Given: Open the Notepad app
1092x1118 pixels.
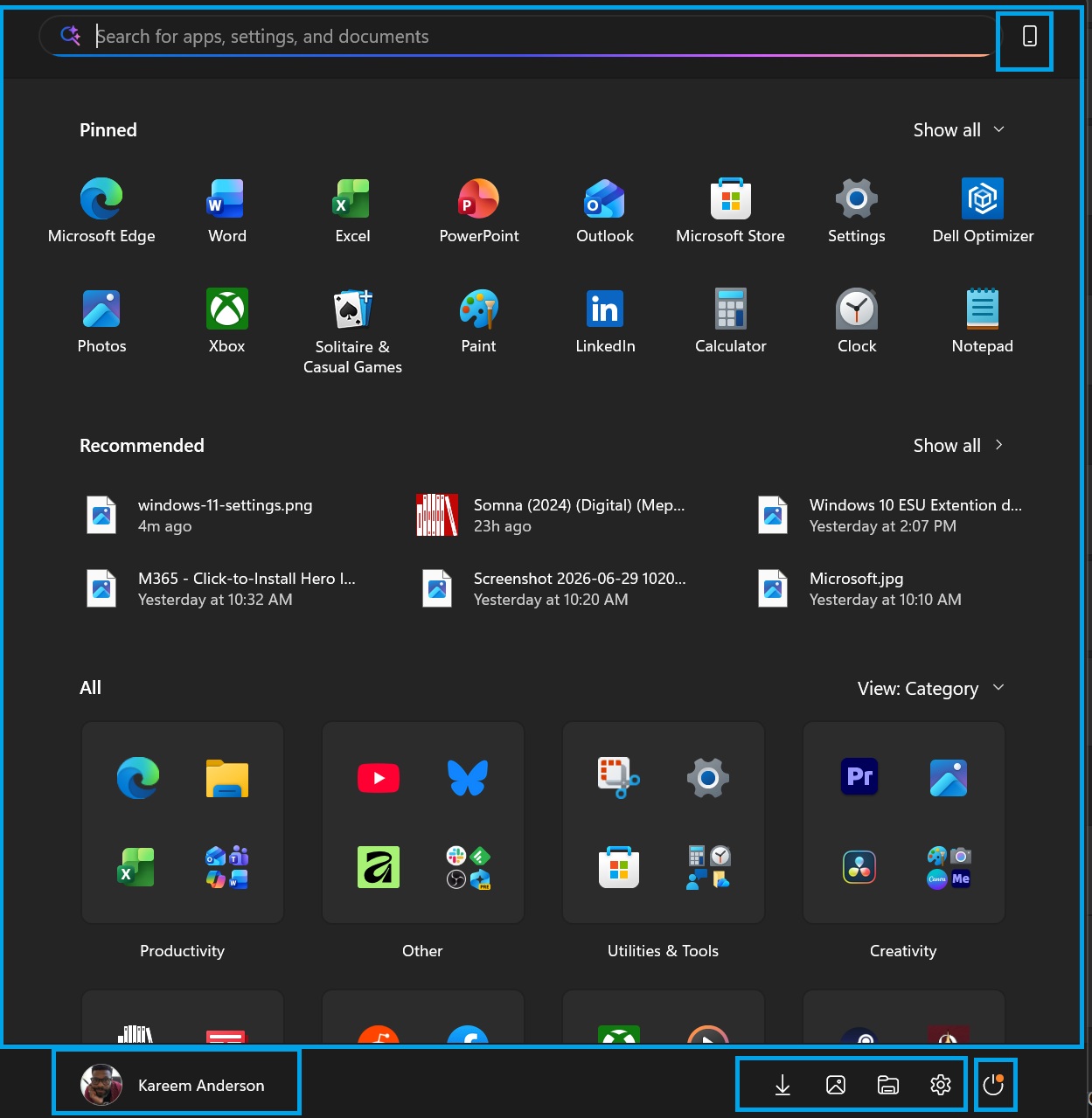Looking at the screenshot, I should (x=983, y=321).
